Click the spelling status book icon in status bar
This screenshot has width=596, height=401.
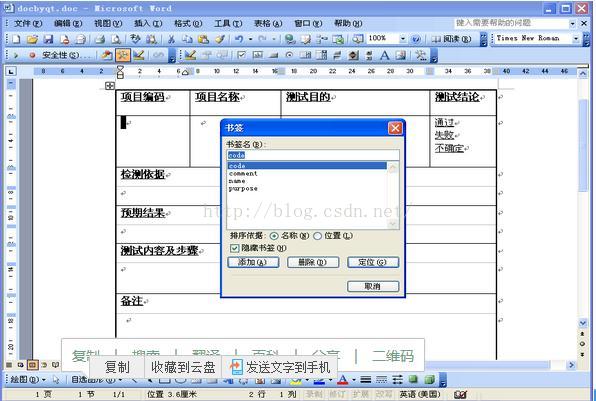(460, 395)
